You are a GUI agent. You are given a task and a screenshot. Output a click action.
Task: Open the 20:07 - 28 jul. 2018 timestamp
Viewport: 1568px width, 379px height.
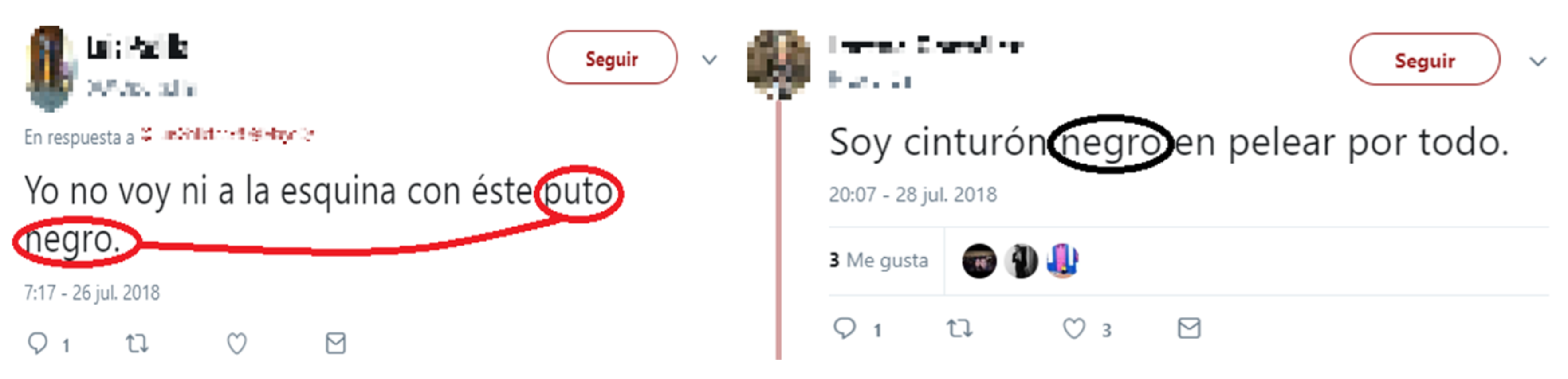pos(912,195)
